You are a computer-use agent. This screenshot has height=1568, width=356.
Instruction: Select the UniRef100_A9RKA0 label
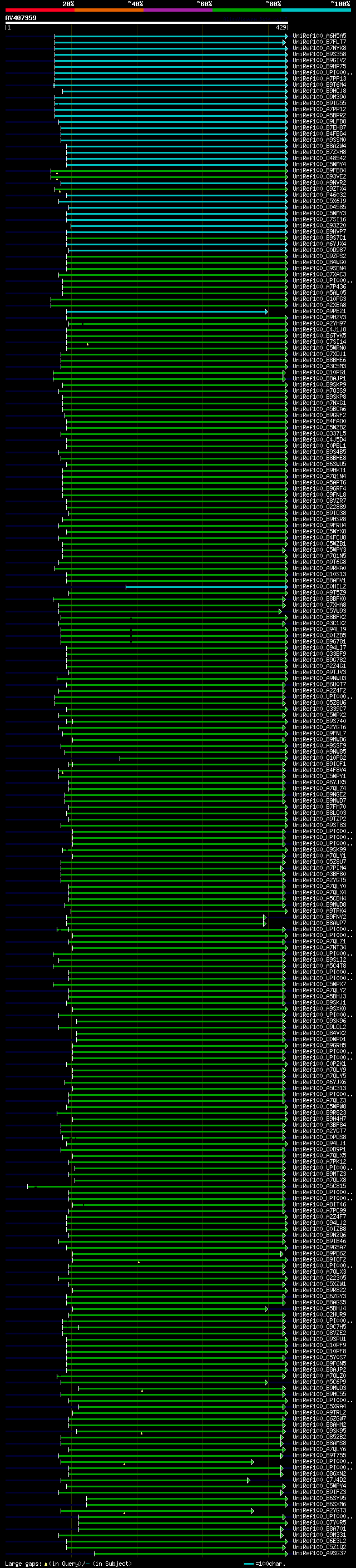point(319,568)
